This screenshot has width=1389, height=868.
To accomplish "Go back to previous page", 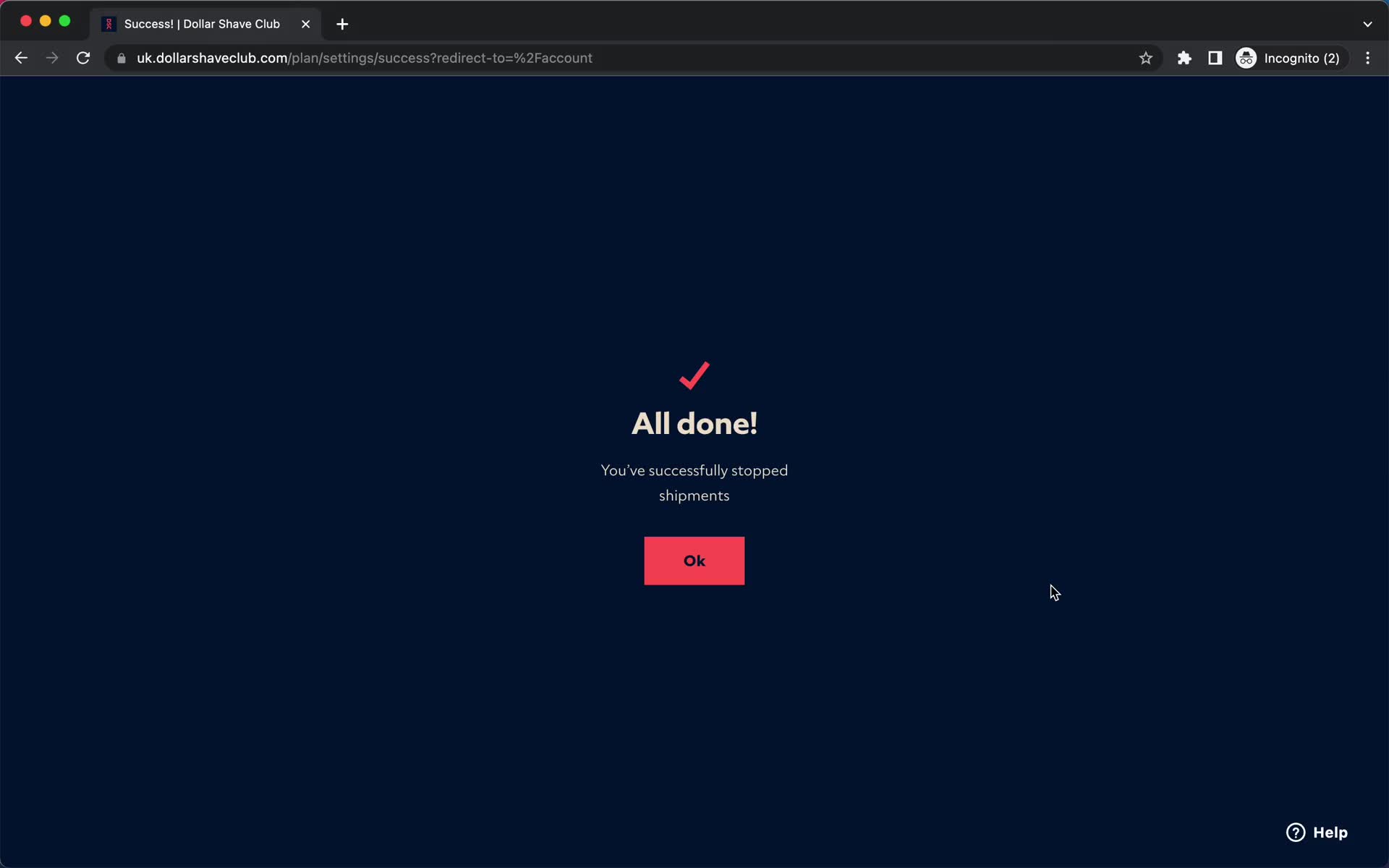I will [x=21, y=58].
